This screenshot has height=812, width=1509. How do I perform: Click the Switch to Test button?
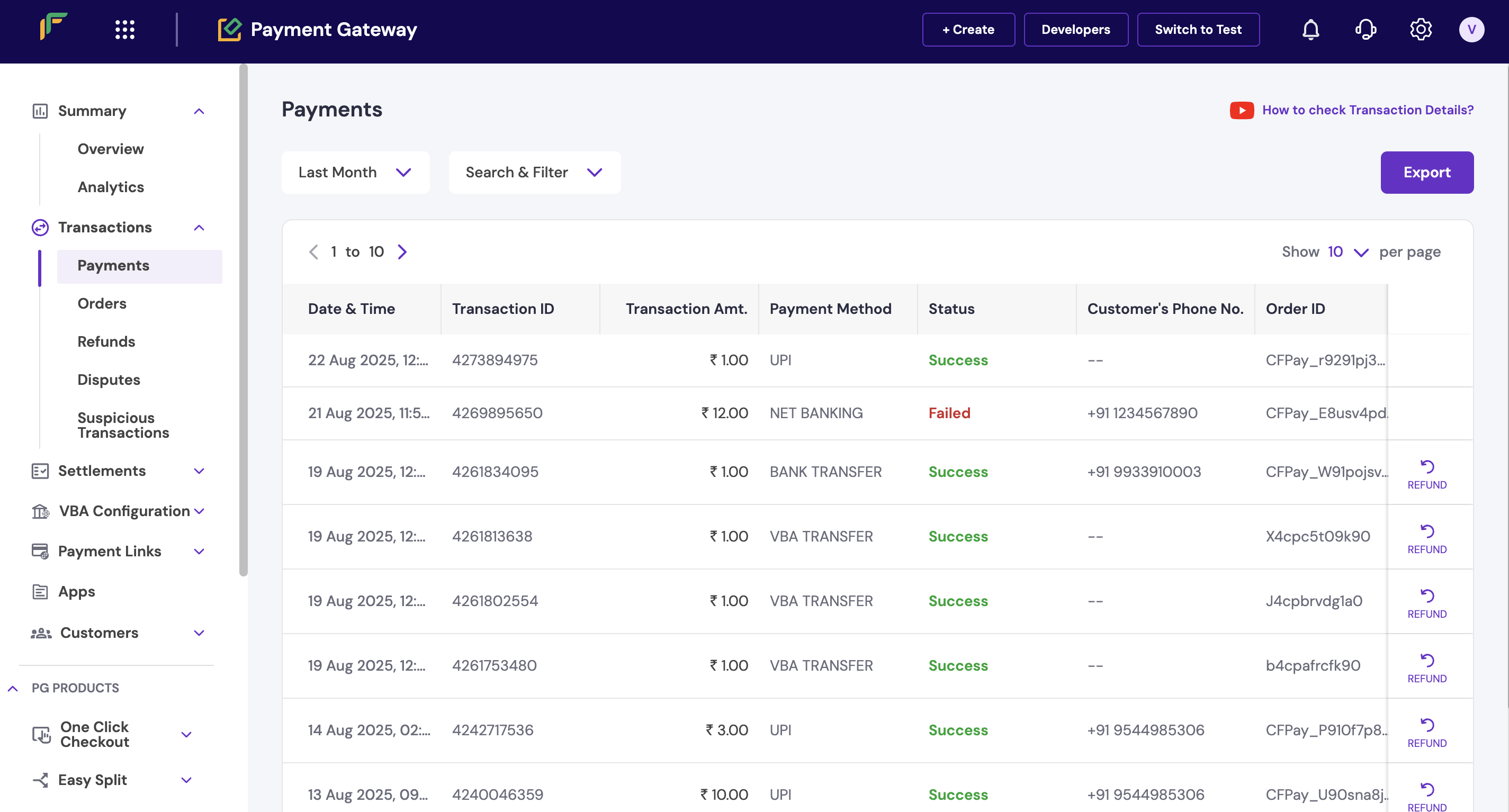point(1198,29)
